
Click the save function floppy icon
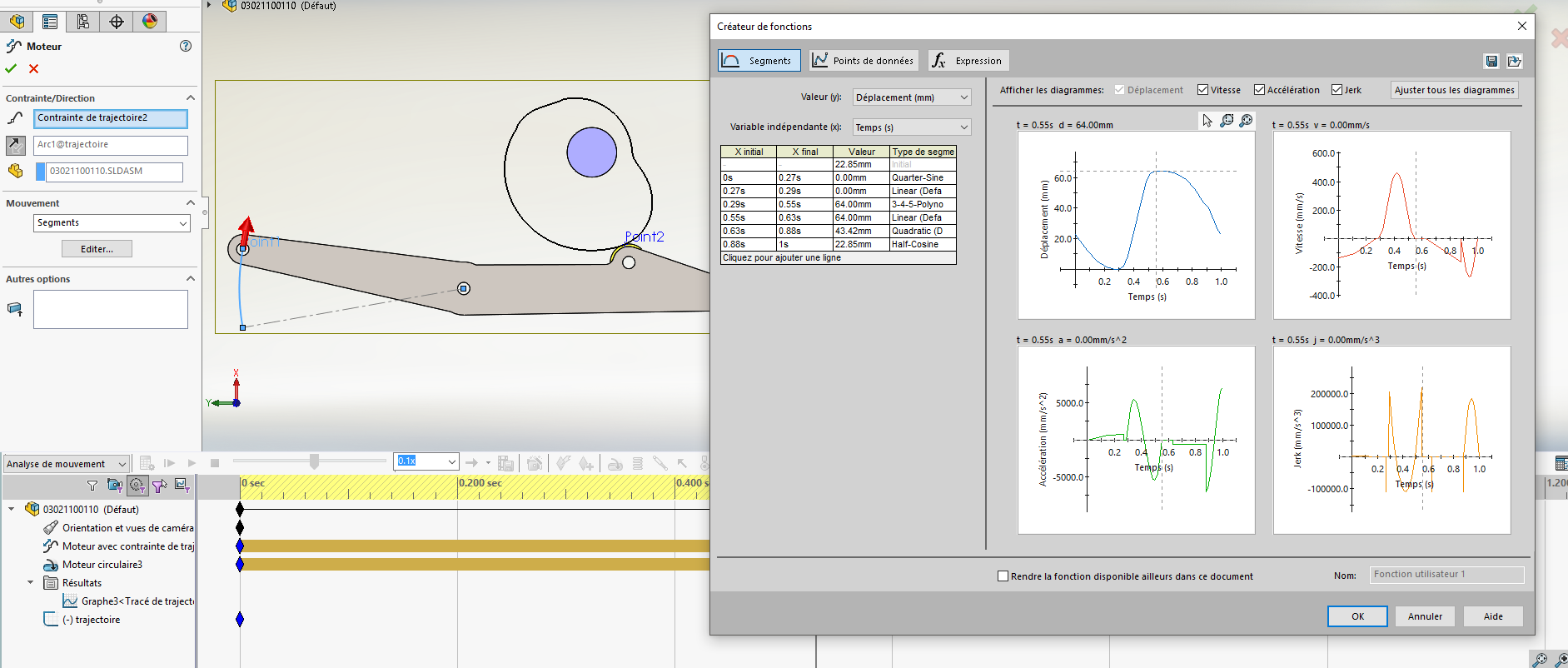(1491, 61)
